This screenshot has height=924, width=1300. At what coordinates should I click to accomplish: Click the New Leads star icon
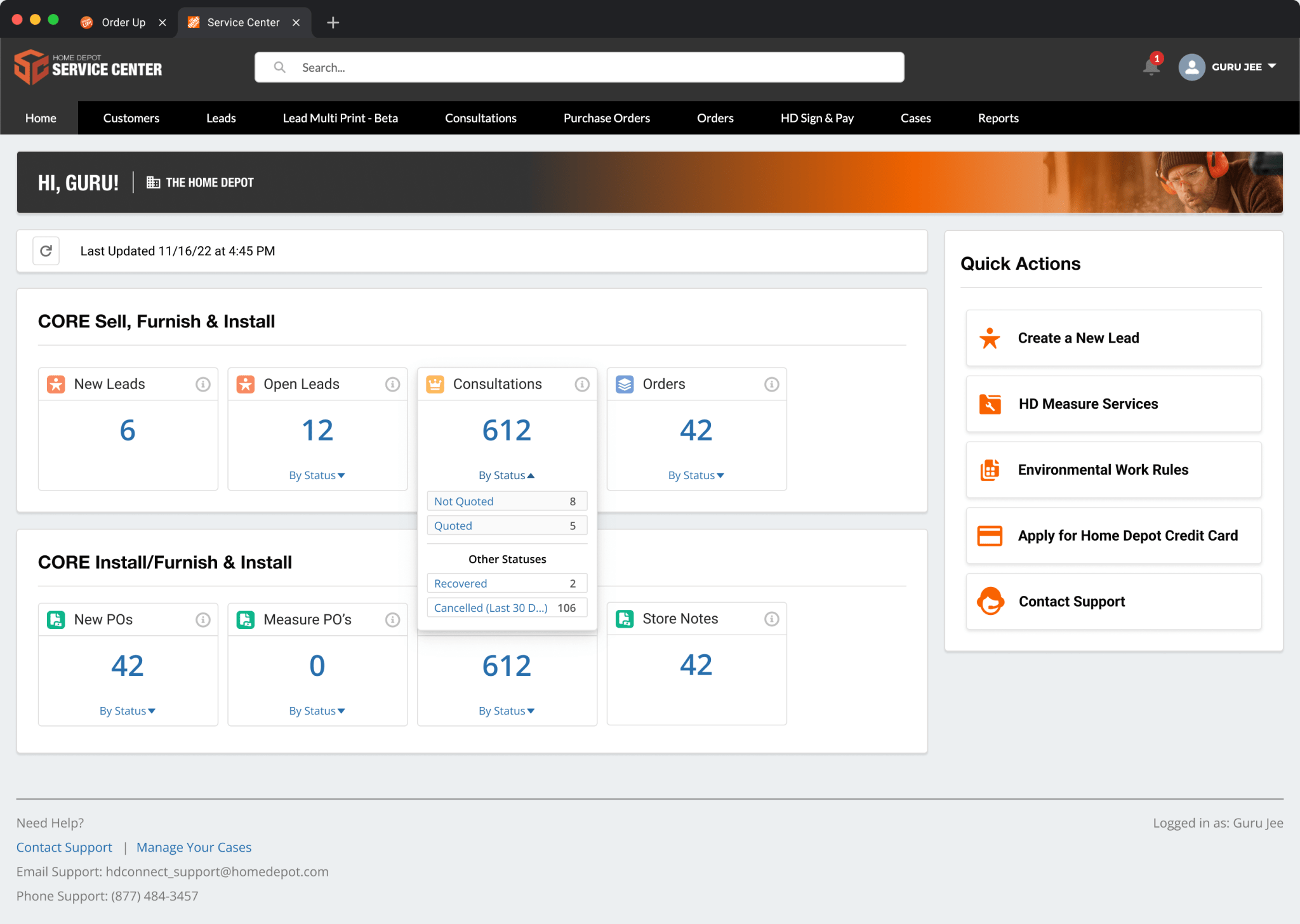click(56, 385)
